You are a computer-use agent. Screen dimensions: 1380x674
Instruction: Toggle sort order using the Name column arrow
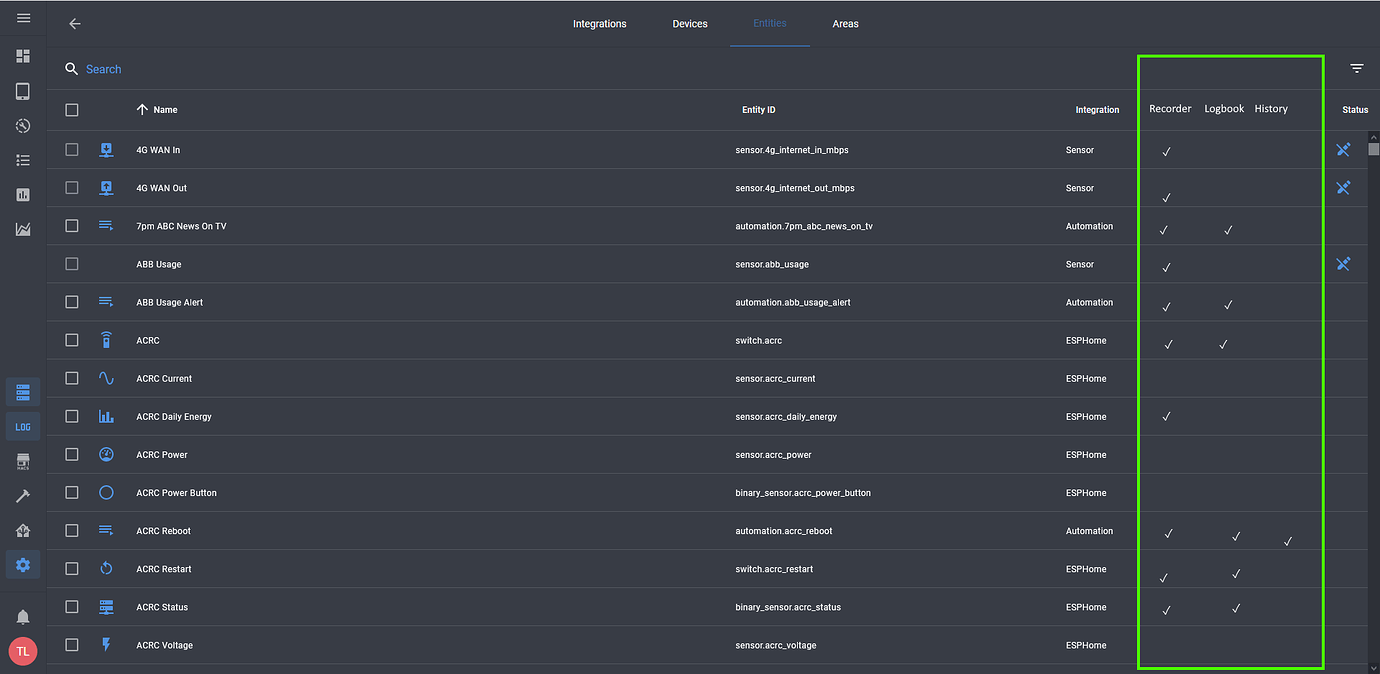coord(140,110)
